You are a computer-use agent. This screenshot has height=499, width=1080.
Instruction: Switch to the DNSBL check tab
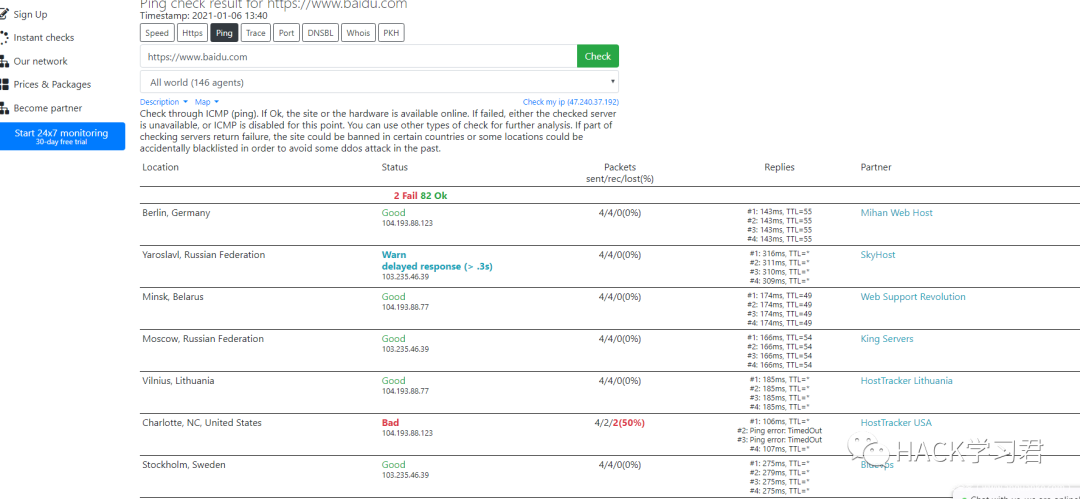pyautogui.click(x=320, y=32)
